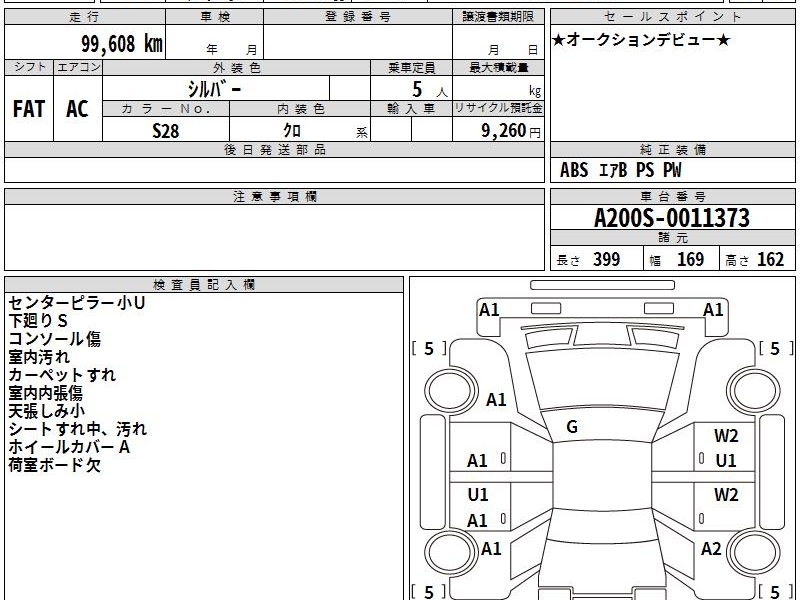Viewport: 800px width, 600px height.
Task: Click the 最大積載量 header
Action: point(498,67)
